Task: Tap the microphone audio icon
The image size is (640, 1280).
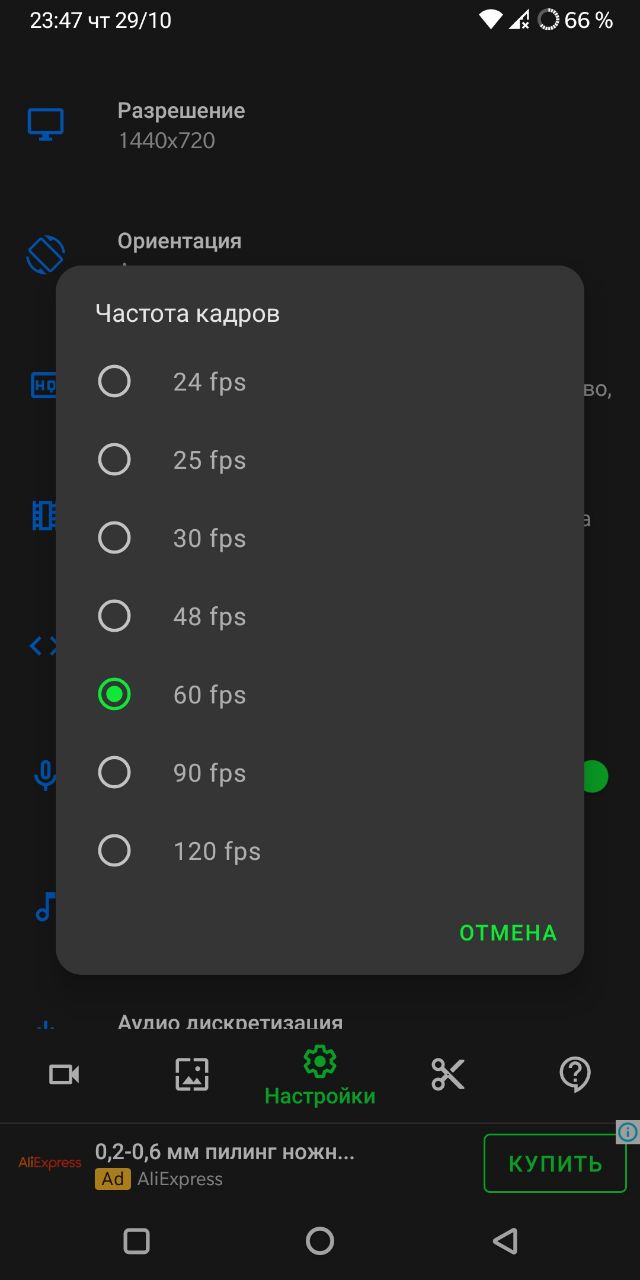Action: 45,776
